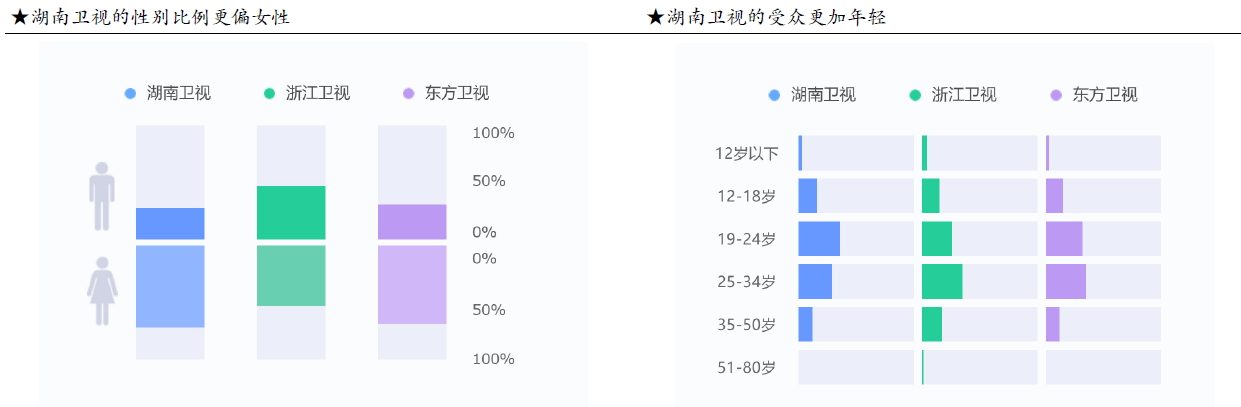Click the 湖南卫视 19-24岁 blue bar
This screenshot has height=407, width=1241.
click(819, 239)
